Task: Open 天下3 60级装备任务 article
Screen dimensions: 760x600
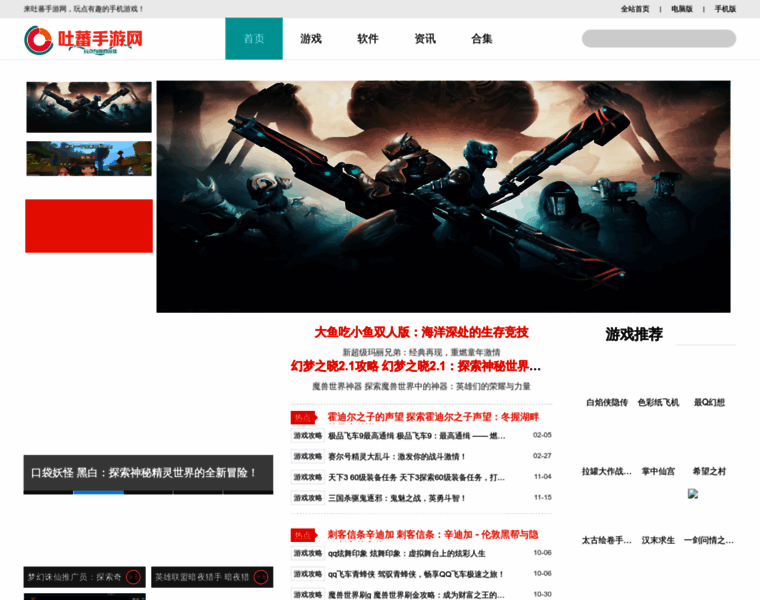Action: [x=416, y=477]
